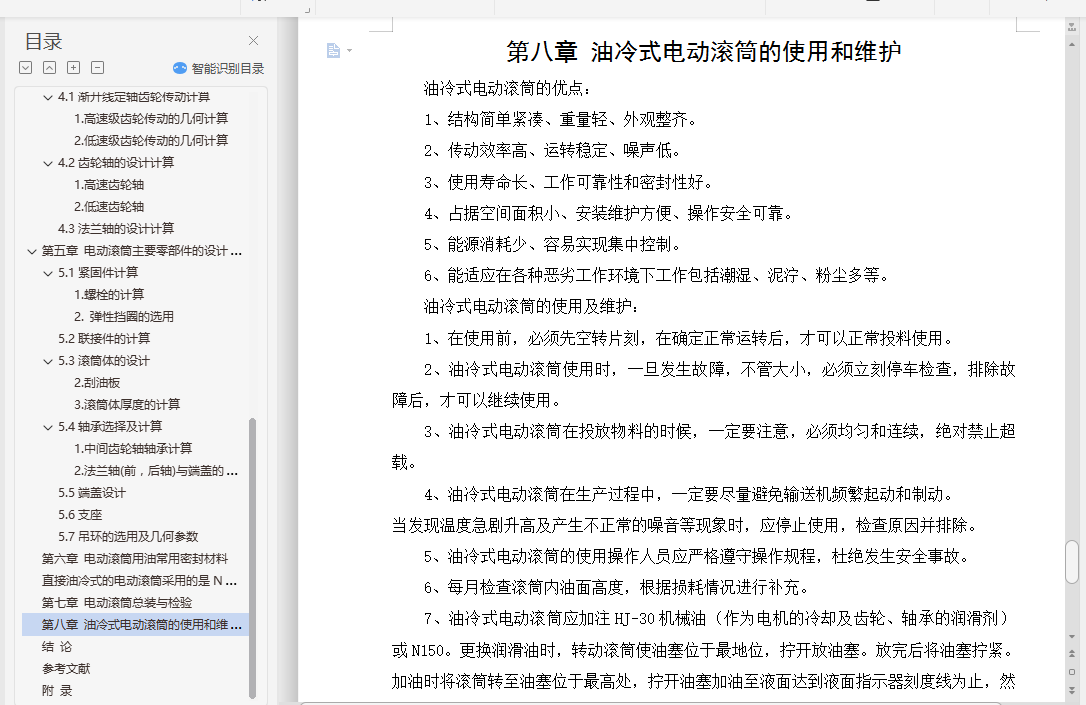The height and width of the screenshot is (705, 1086).
Task: Jump to 结 论 section
Action: (x=56, y=647)
